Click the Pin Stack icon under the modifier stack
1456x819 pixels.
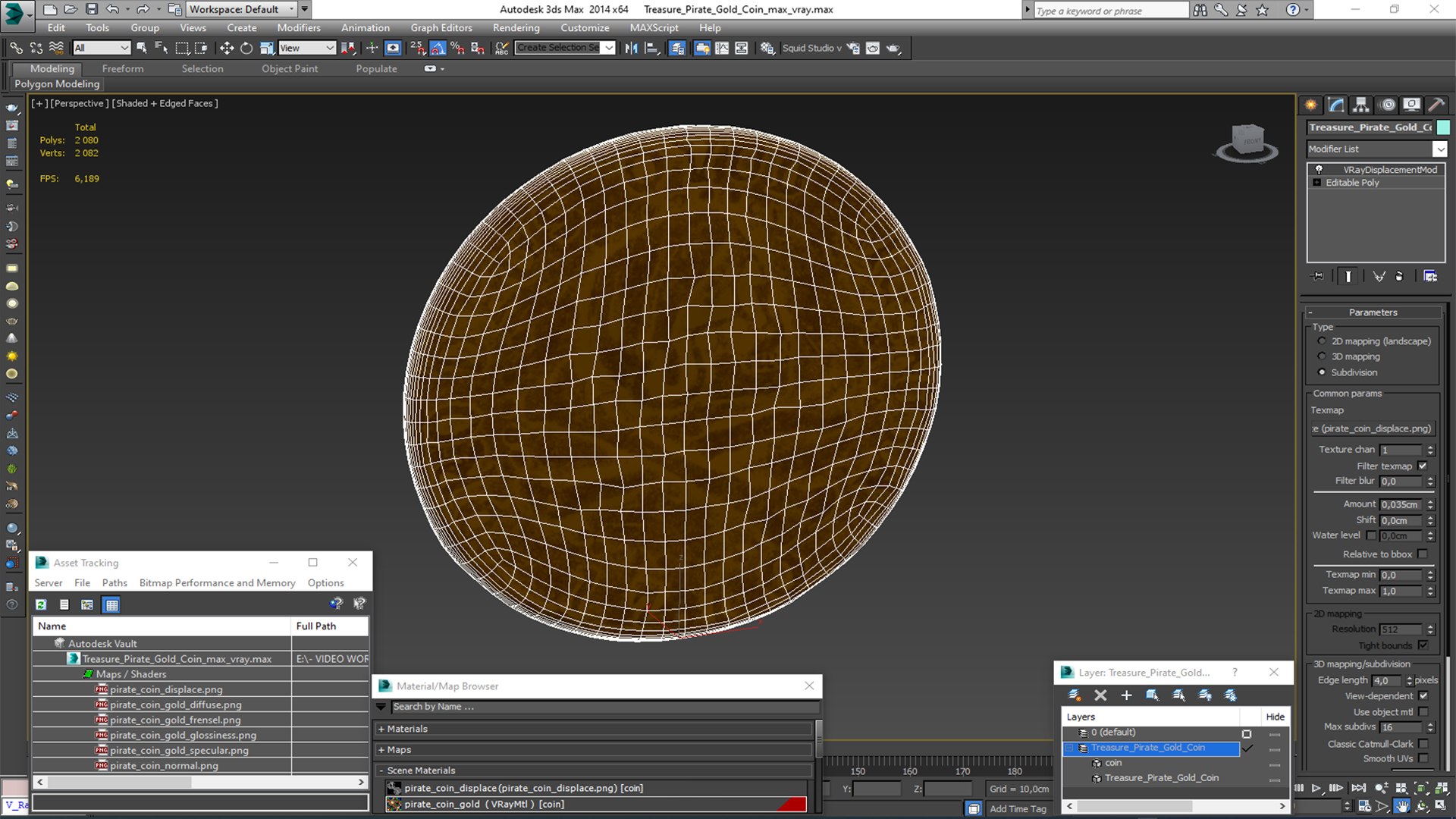(x=1317, y=276)
